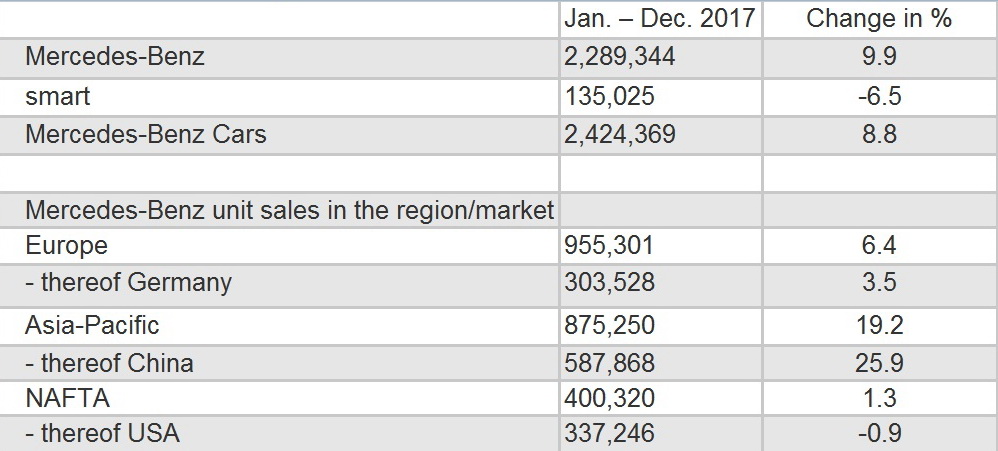Click the 303,528 Germany sales value
Screen dimensions: 998x451
[x=609, y=282]
